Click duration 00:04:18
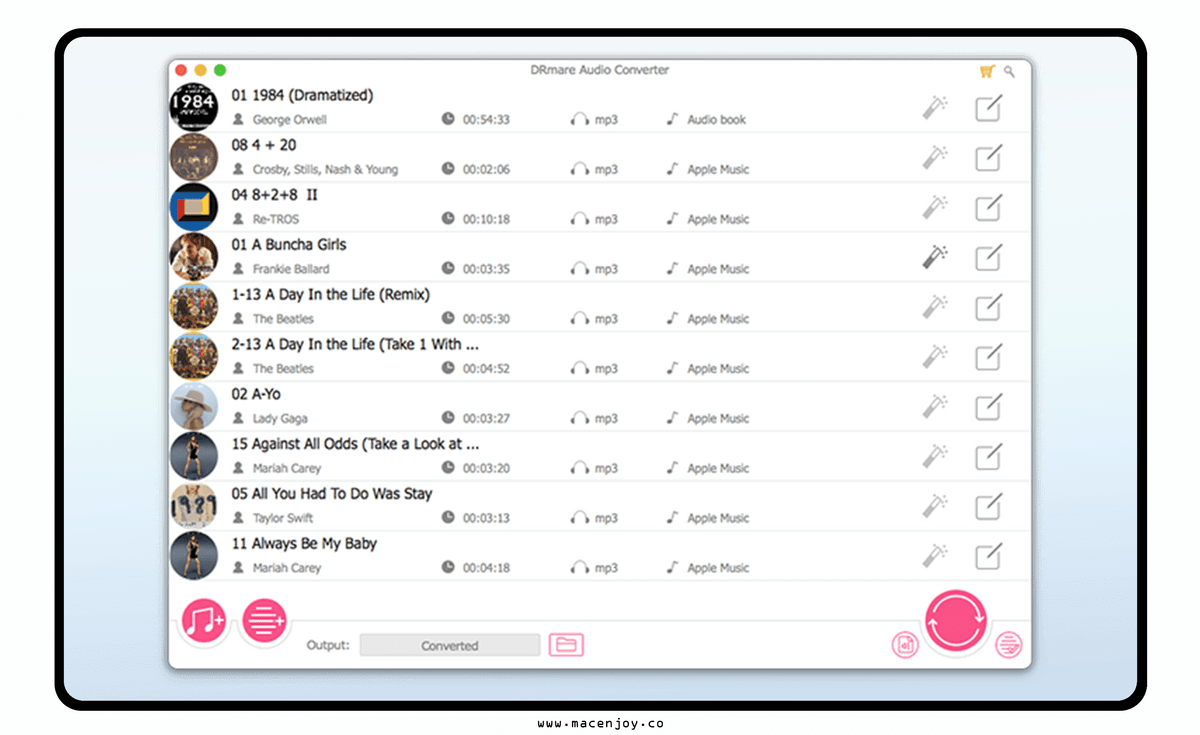The image size is (1200, 735). (486, 569)
